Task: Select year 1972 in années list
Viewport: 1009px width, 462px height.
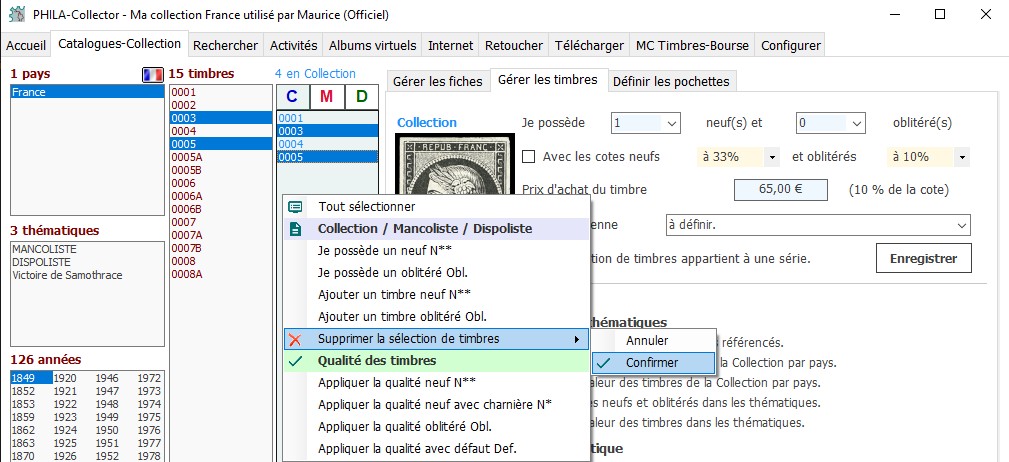Action: click(149, 378)
